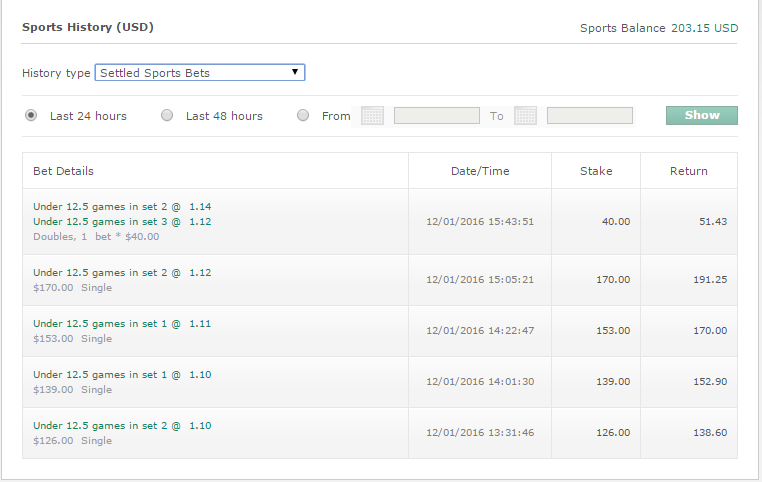Click the Return column header

tap(689, 171)
